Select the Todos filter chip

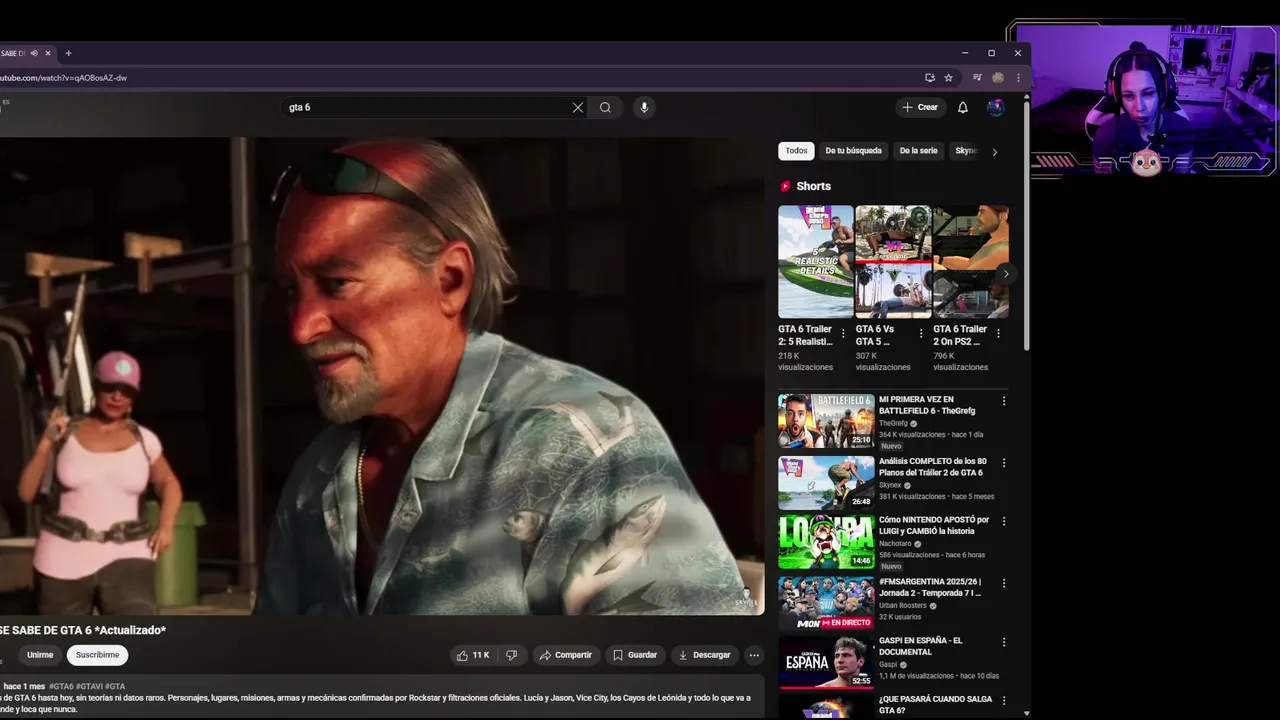(796, 151)
